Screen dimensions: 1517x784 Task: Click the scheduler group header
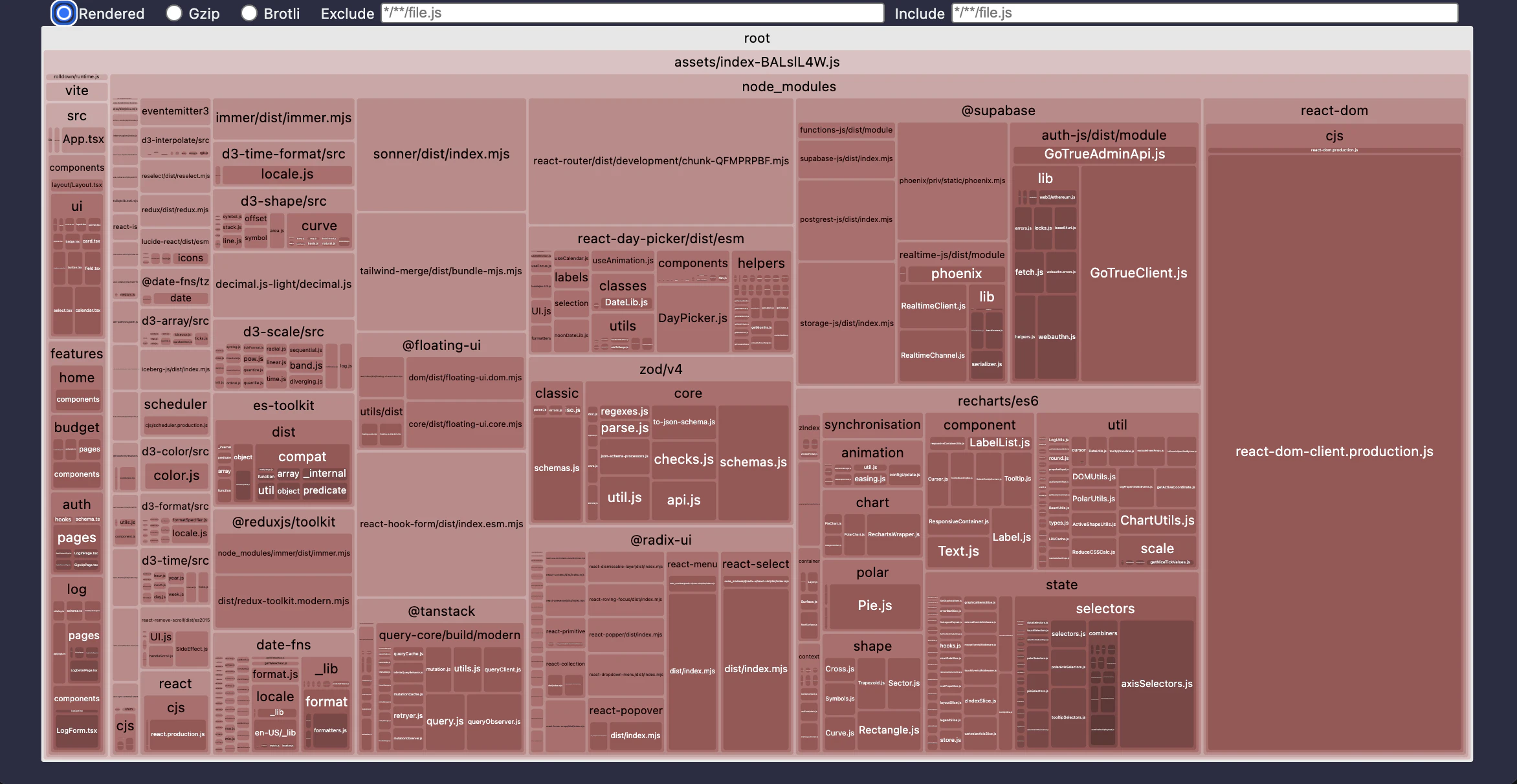click(175, 404)
